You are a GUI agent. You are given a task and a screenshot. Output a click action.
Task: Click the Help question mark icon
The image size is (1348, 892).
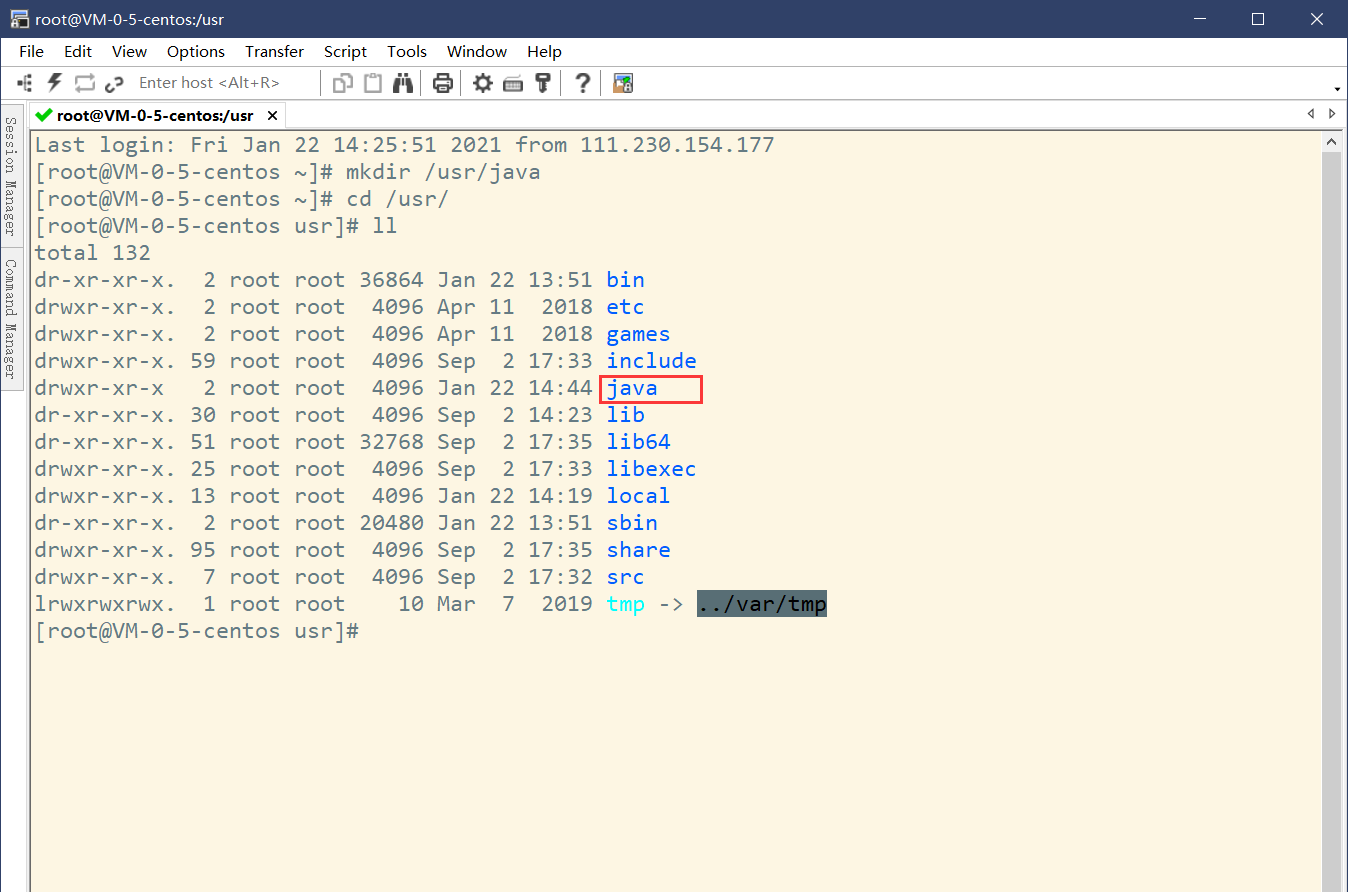coord(583,83)
